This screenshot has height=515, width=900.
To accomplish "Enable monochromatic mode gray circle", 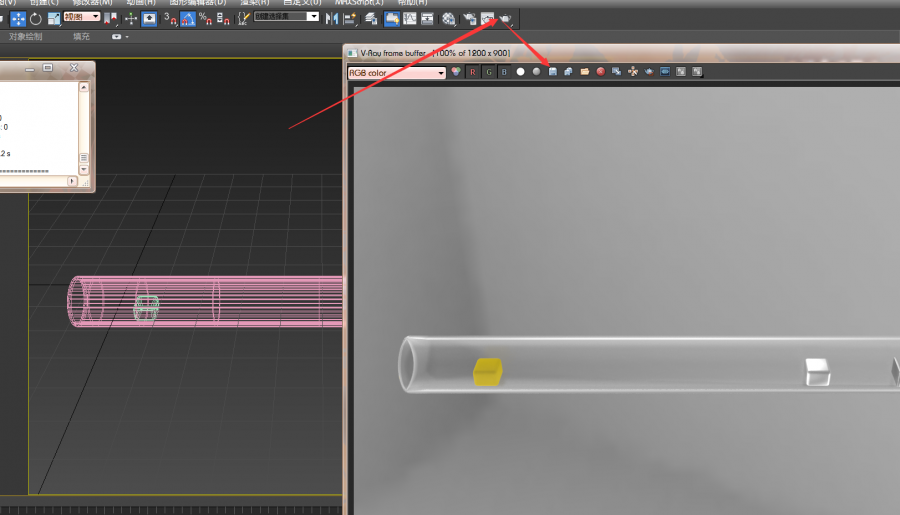I will coord(537,72).
